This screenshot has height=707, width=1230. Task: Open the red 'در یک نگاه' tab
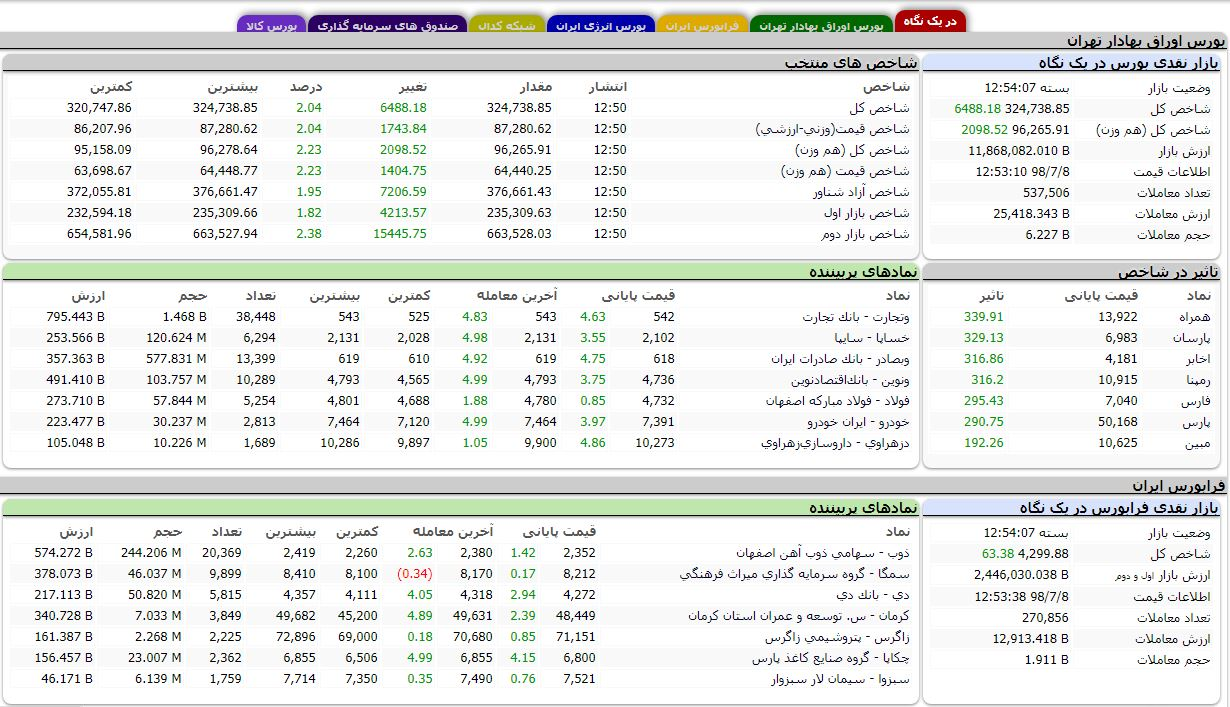click(930, 21)
